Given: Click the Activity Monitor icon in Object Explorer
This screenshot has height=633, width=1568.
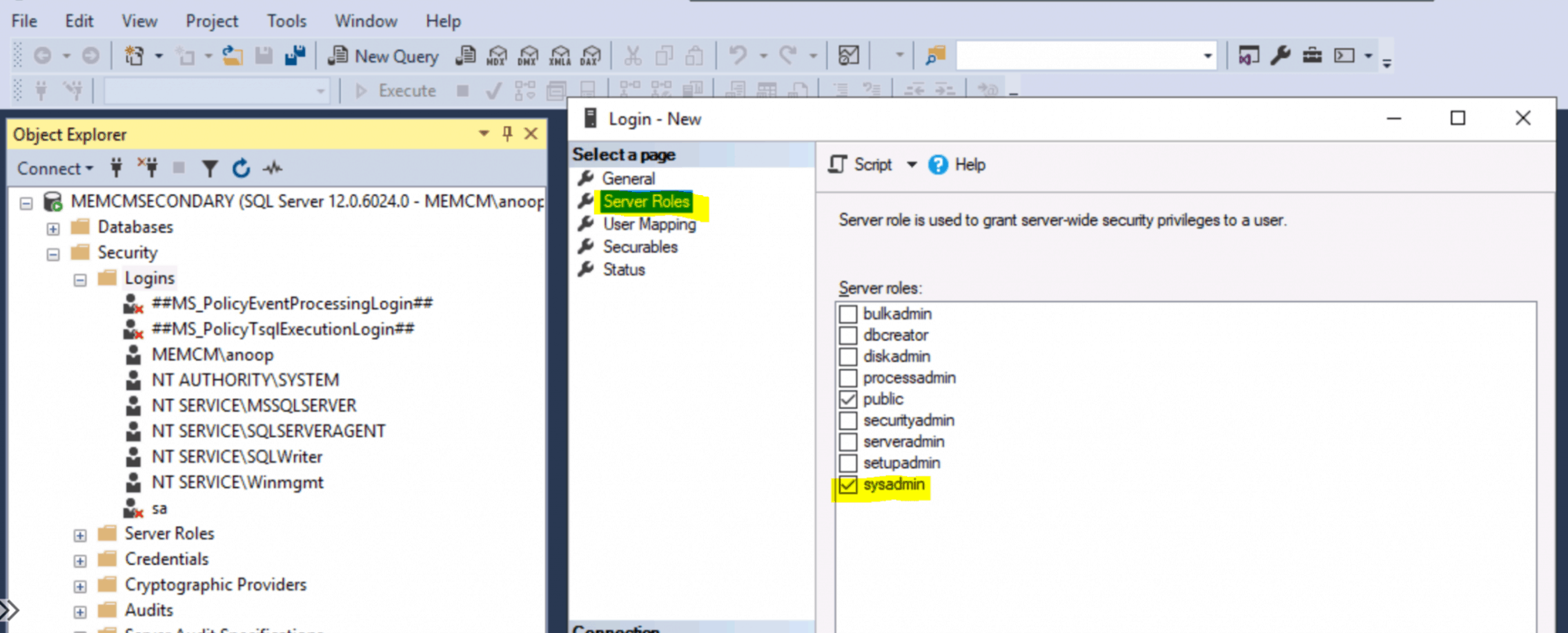Looking at the screenshot, I should pyautogui.click(x=272, y=168).
